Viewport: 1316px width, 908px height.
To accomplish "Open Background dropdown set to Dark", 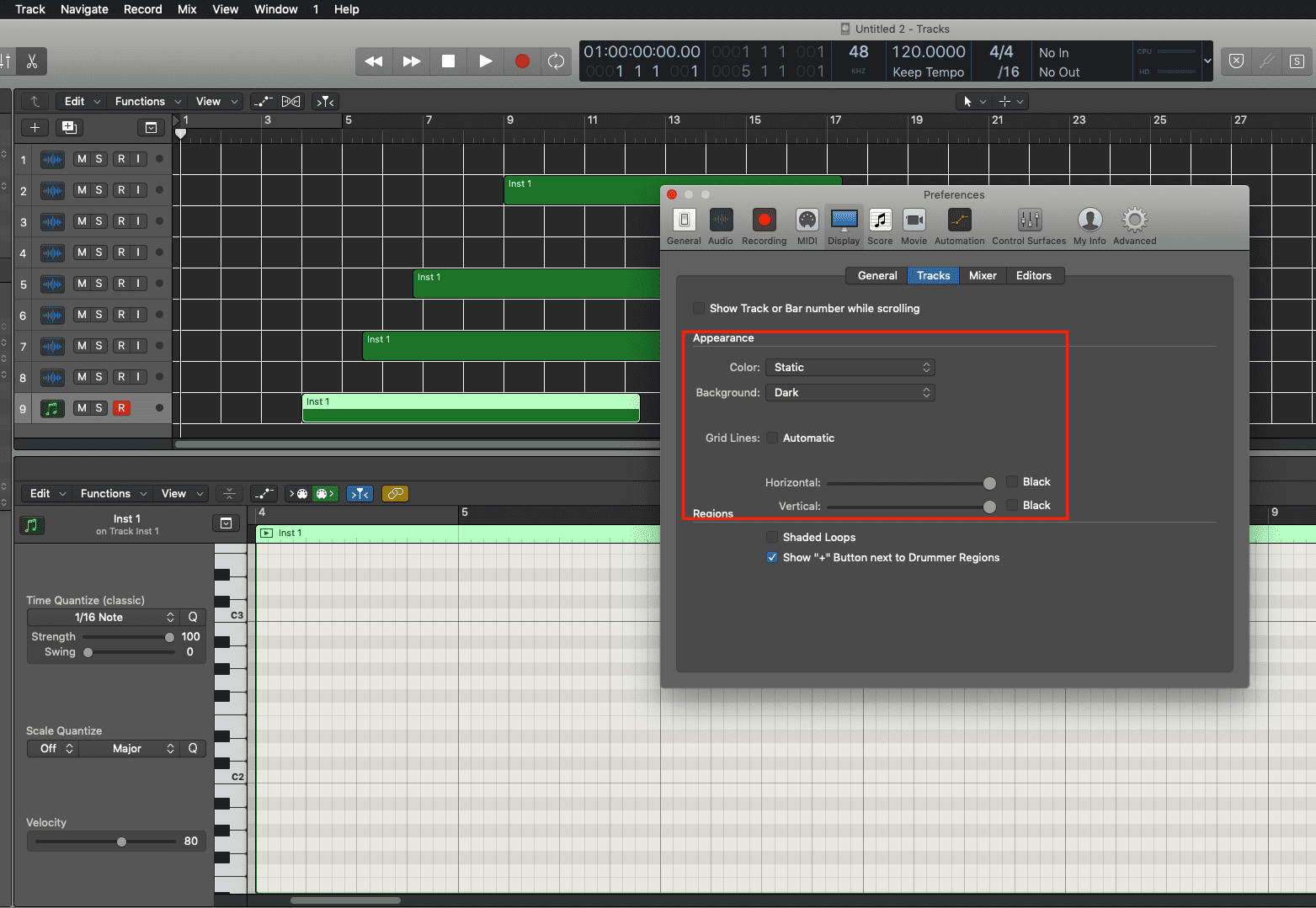I will (x=850, y=393).
